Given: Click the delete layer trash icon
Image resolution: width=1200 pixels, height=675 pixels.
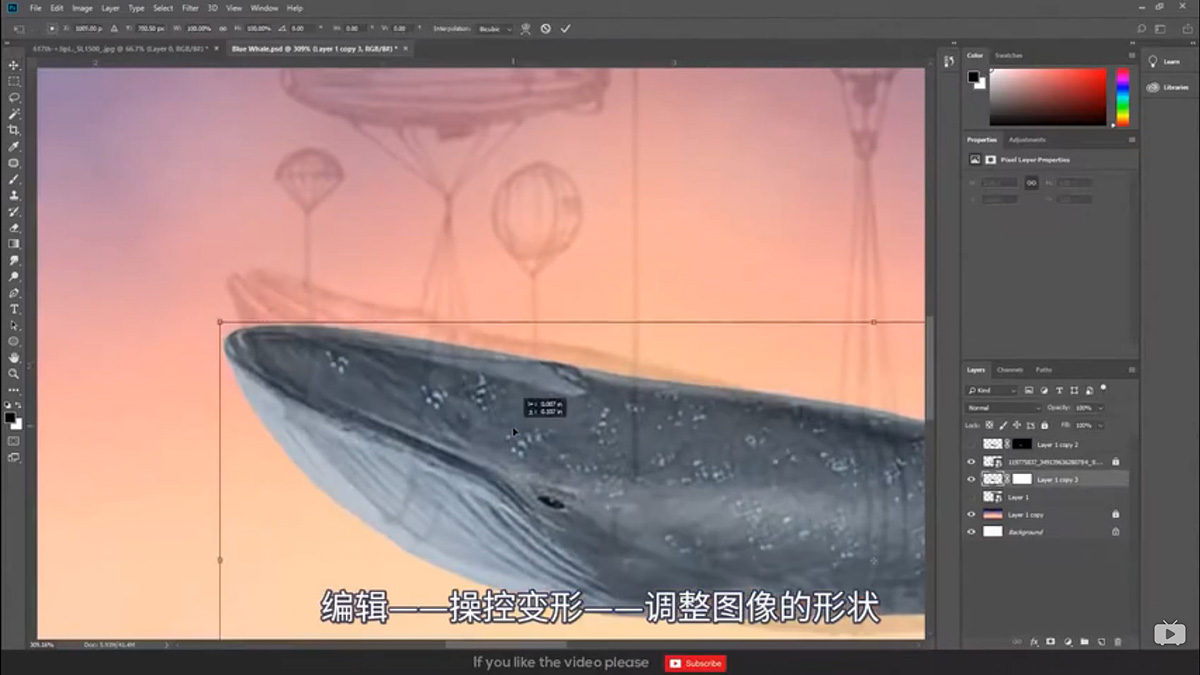Looking at the screenshot, I should click(1118, 642).
